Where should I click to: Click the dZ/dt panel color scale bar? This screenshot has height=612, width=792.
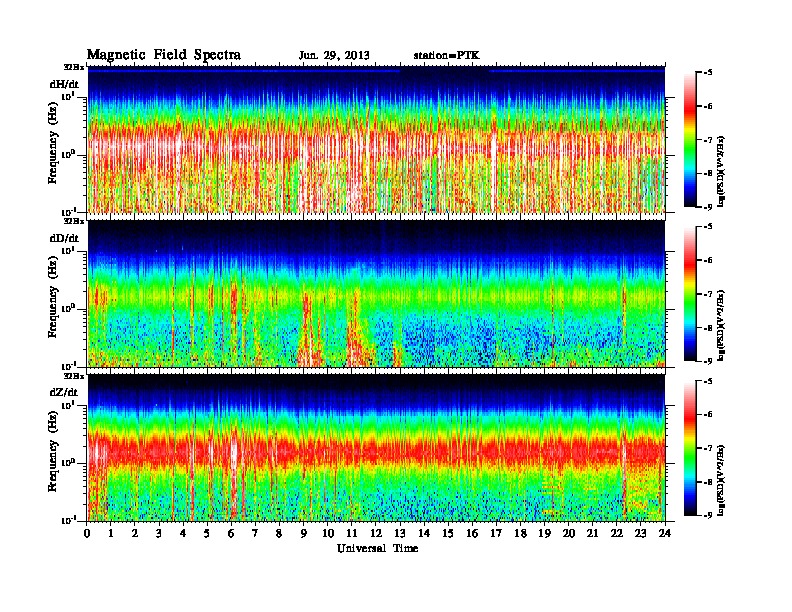[x=689, y=448]
